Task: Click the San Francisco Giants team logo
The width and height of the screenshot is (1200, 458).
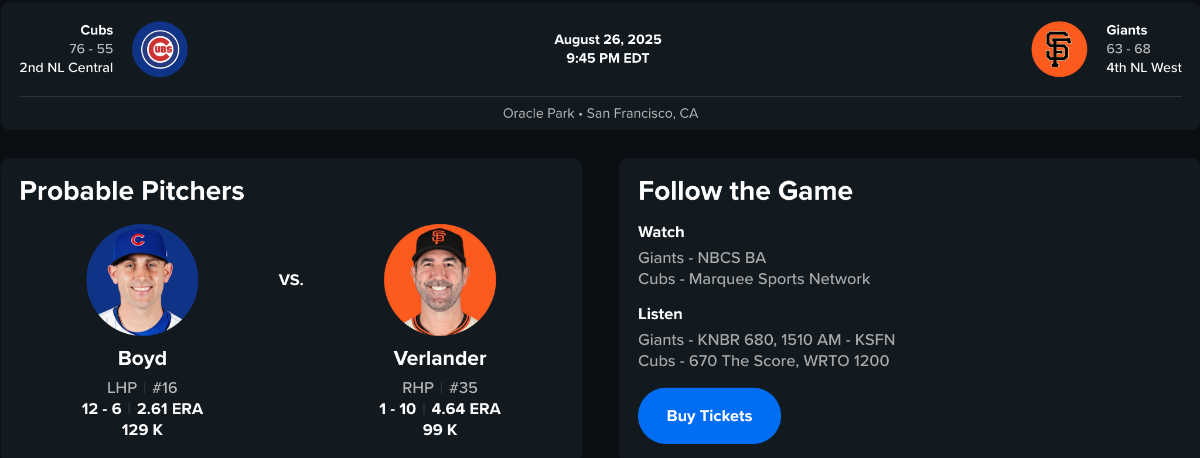Action: click(1059, 49)
